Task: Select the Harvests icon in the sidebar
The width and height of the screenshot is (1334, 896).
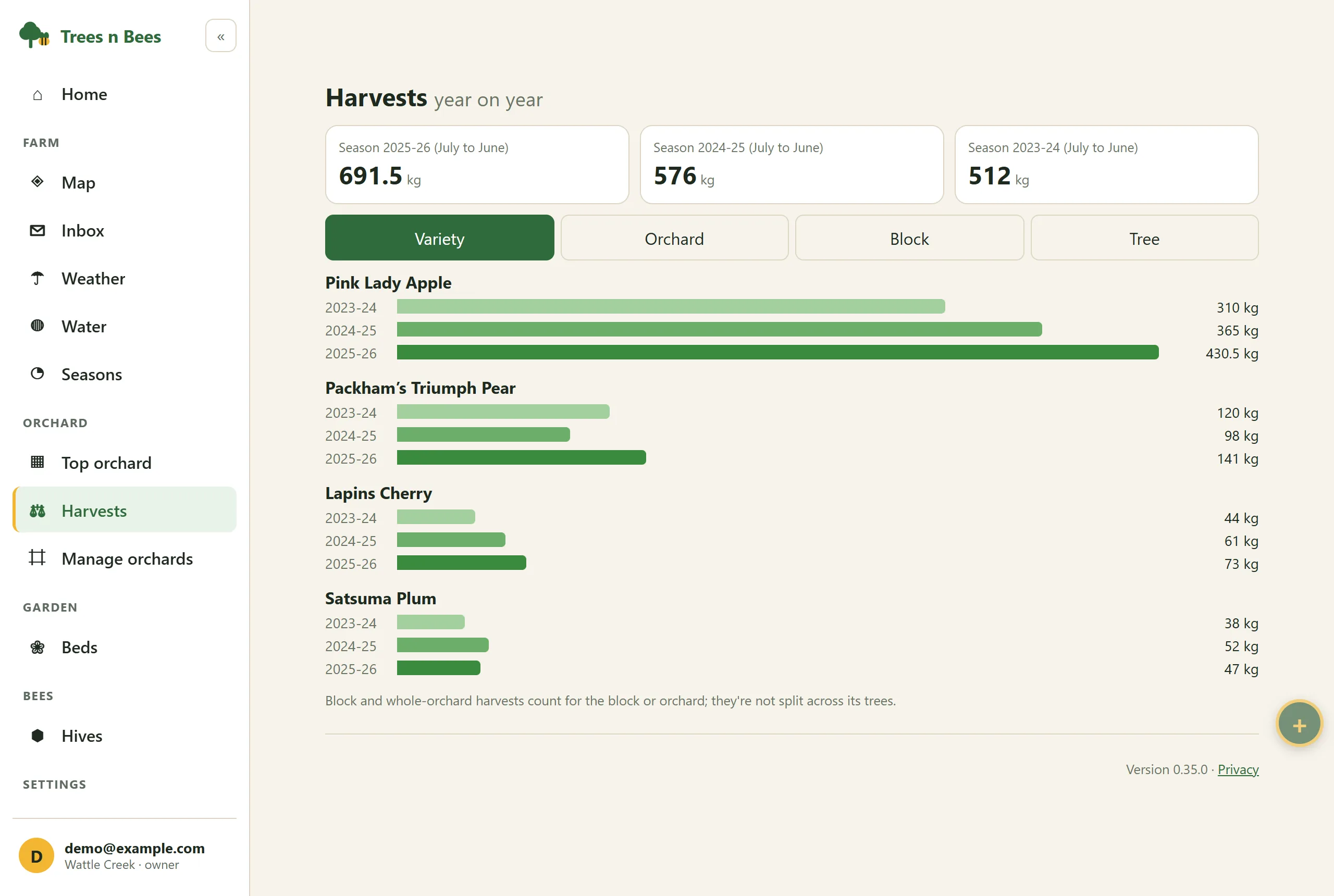Action: tap(37, 511)
